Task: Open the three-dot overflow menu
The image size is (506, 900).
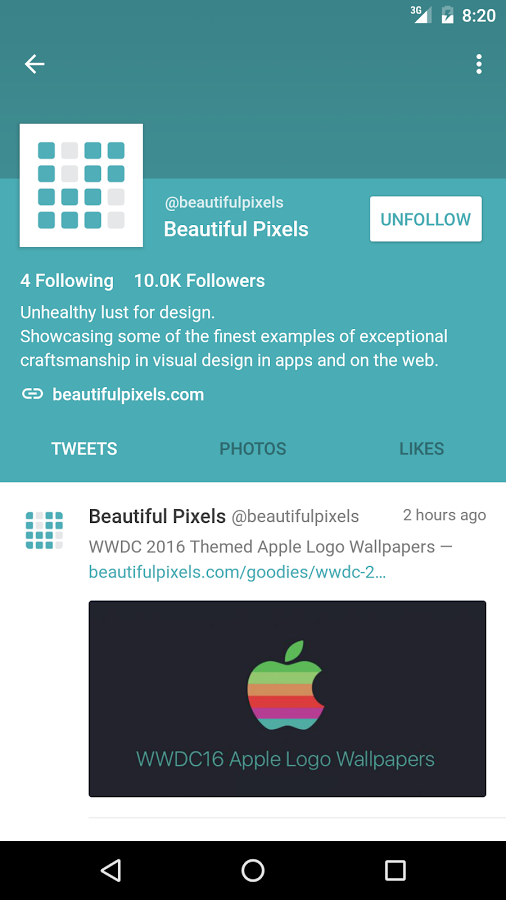Action: 478,64
